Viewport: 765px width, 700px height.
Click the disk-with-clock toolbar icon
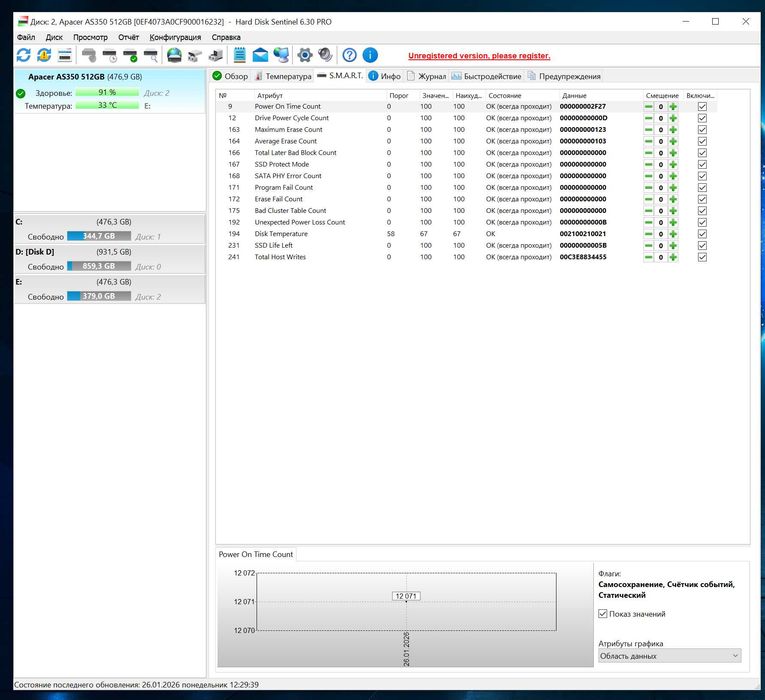110,55
